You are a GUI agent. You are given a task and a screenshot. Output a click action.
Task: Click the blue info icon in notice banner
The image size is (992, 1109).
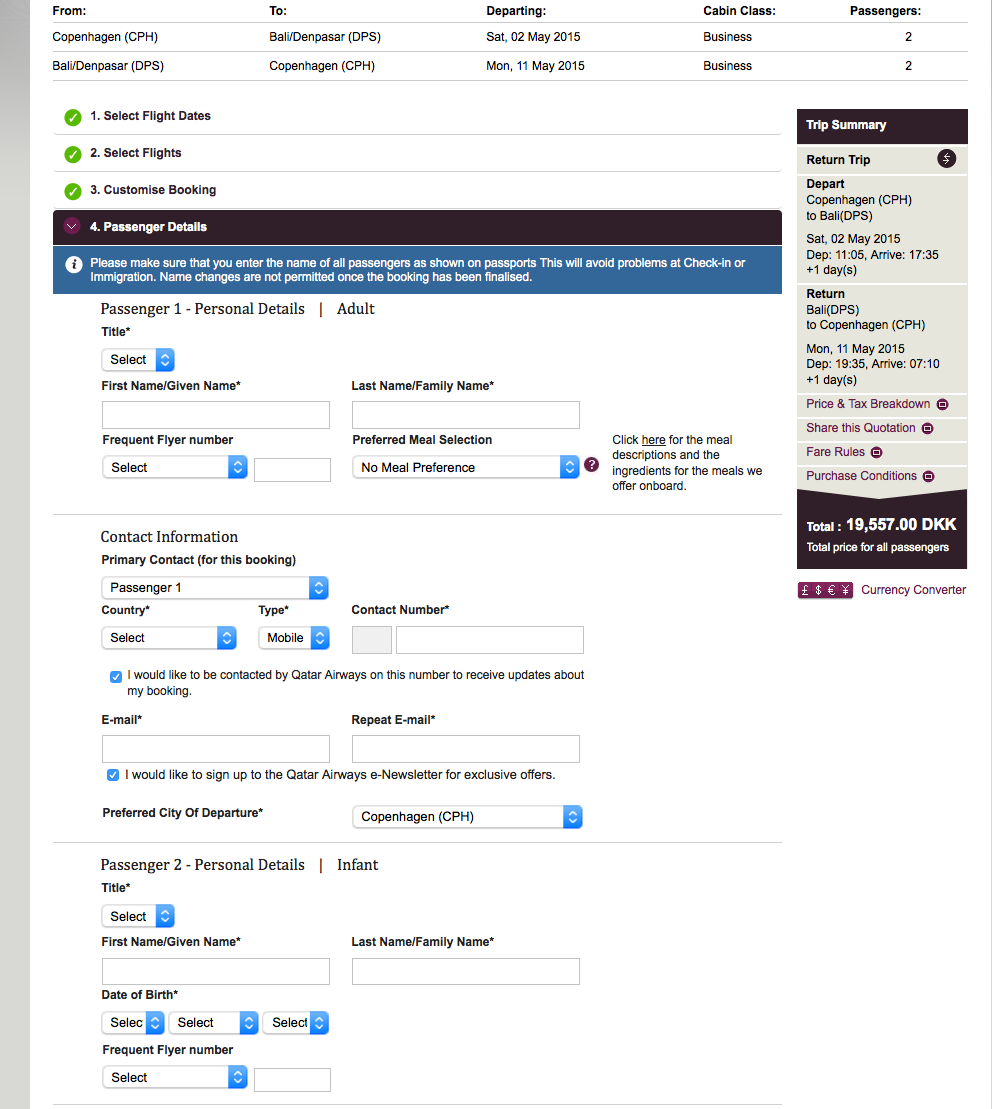coord(73,264)
